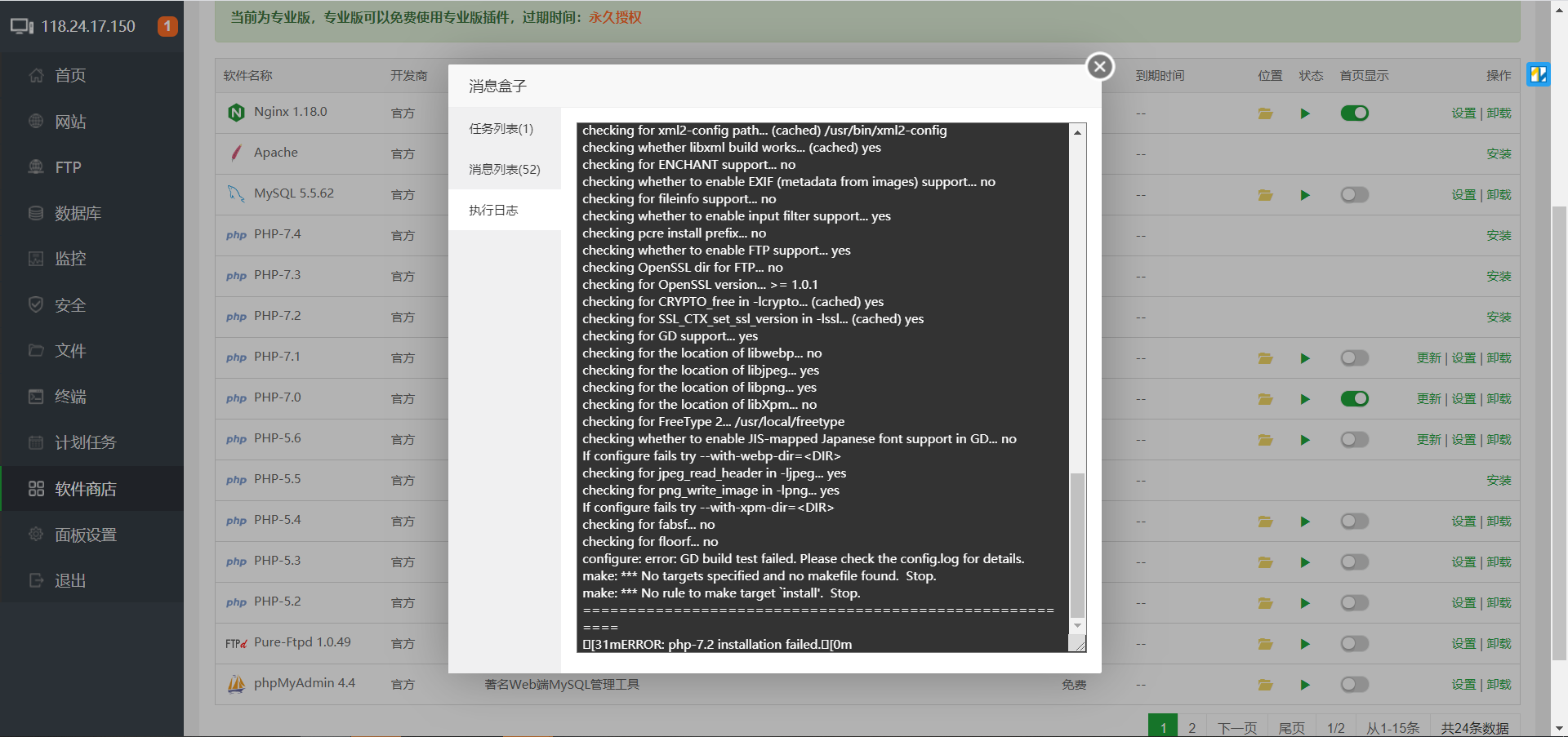Click the log scrollbar down arrow

[1078, 625]
